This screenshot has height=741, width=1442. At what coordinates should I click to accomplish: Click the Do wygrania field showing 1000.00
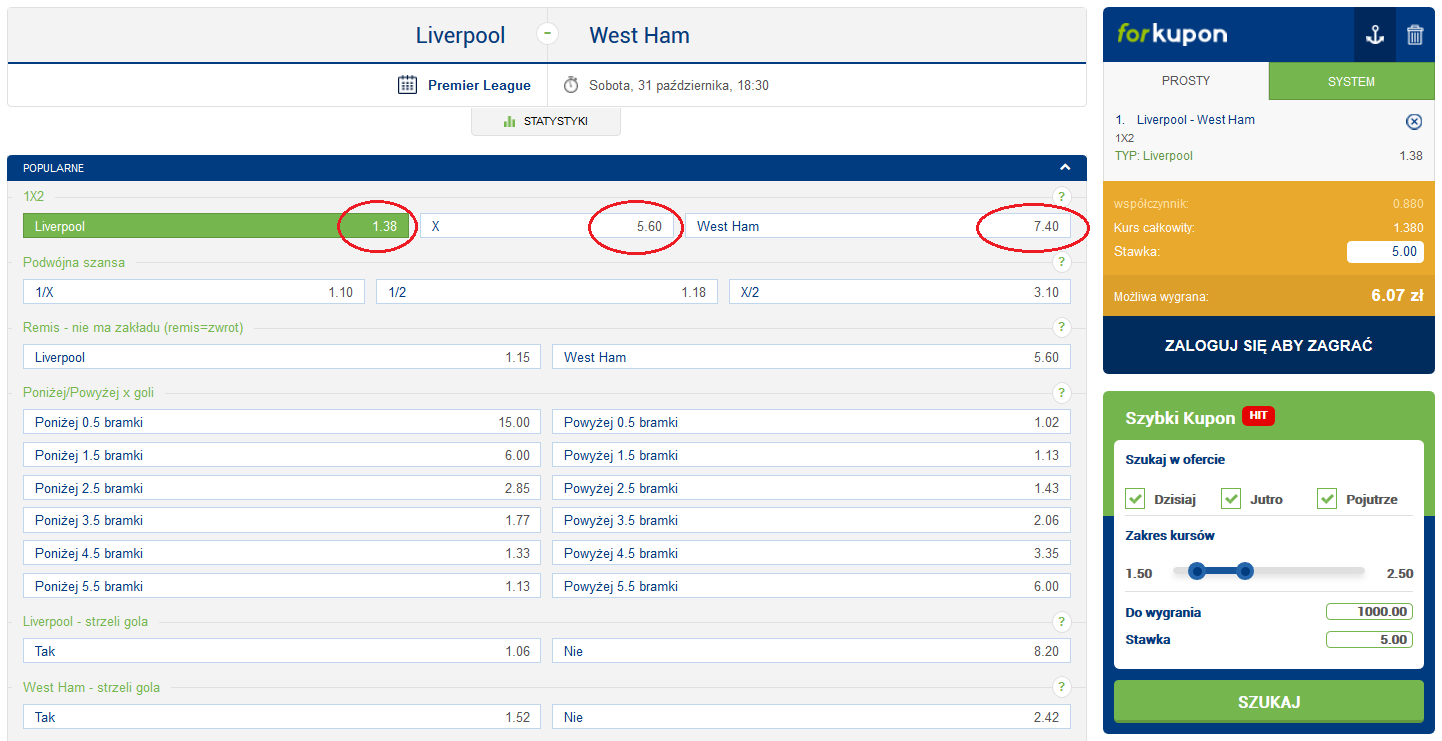click(x=1369, y=612)
